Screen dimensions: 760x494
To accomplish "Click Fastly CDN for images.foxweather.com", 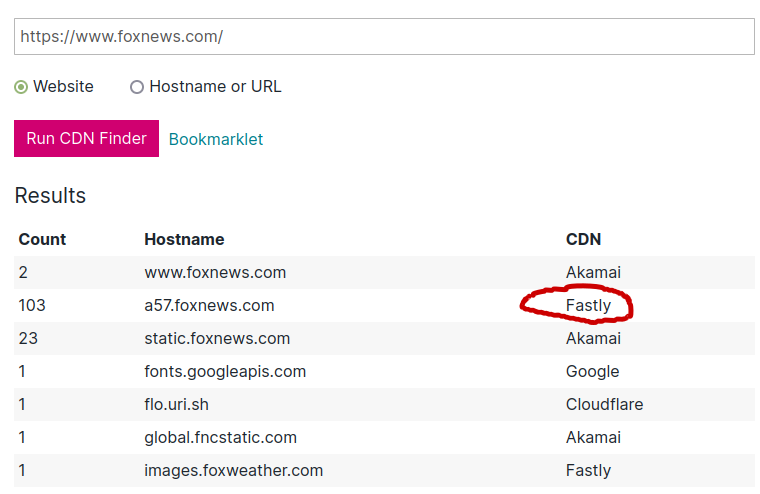I will 588,470.
